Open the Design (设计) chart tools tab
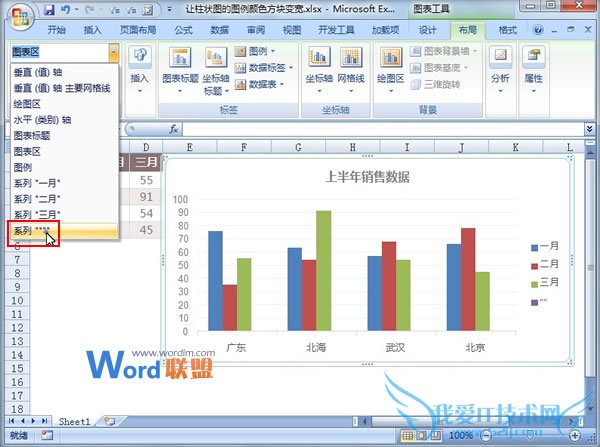This screenshot has width=600, height=447. pyautogui.click(x=427, y=30)
